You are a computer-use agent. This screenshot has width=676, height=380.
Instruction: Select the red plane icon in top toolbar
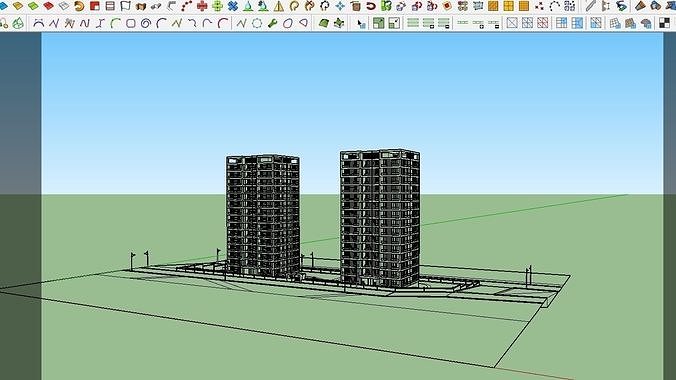point(48,6)
